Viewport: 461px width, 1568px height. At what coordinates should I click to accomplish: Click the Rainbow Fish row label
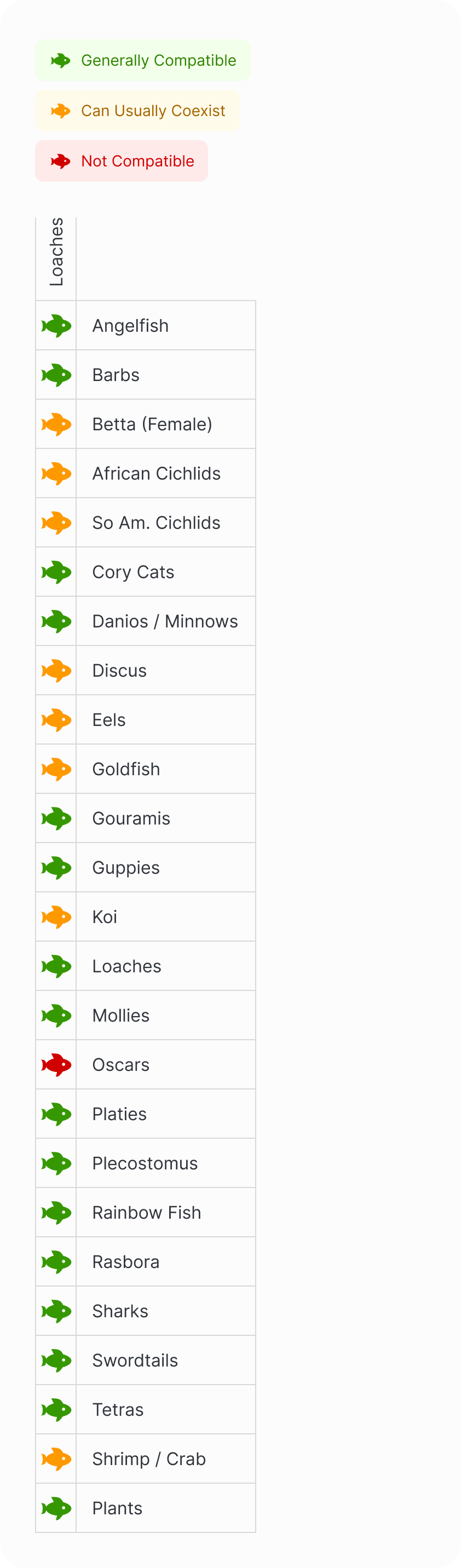point(147,1213)
